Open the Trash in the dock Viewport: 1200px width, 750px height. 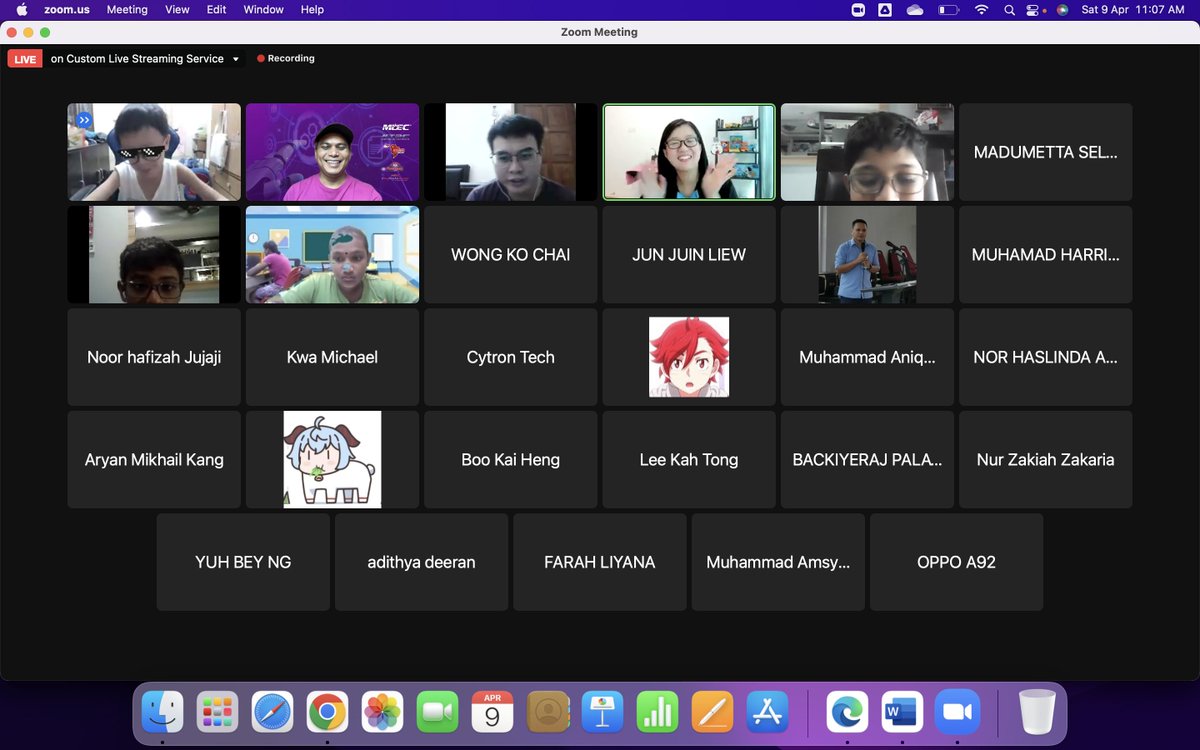[1037, 712]
